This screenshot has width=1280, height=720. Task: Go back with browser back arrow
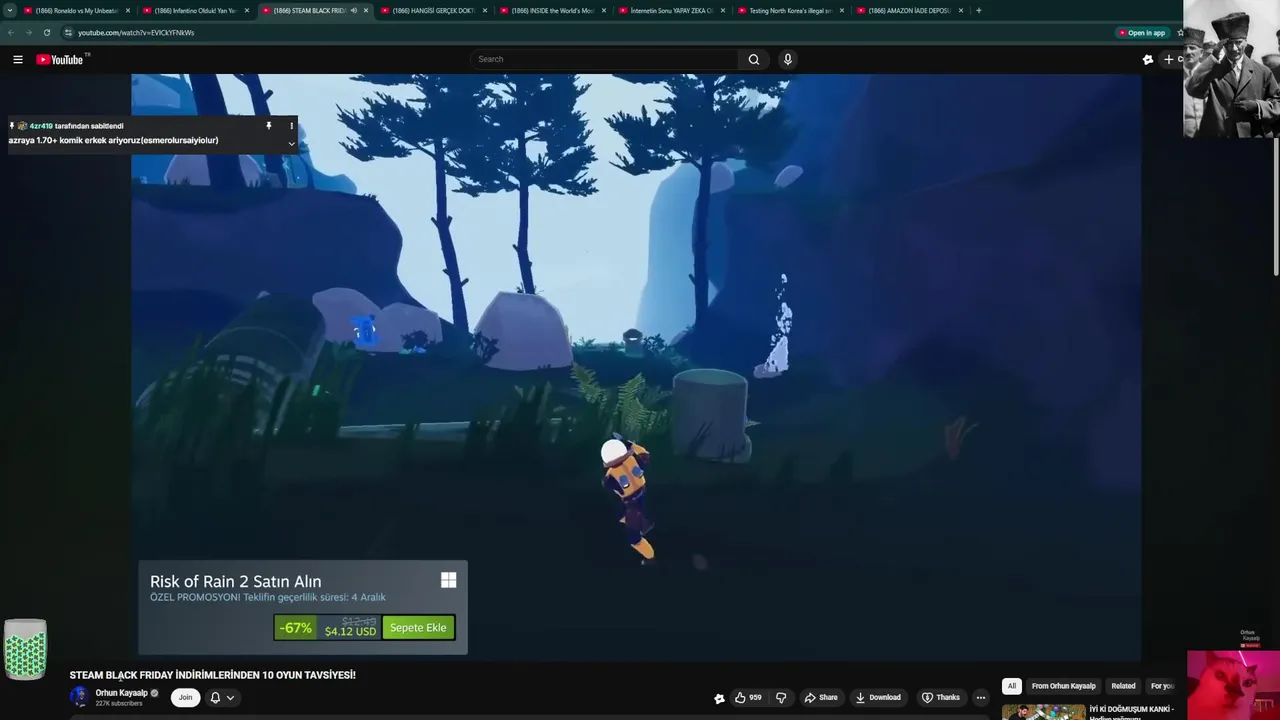[x=11, y=32]
